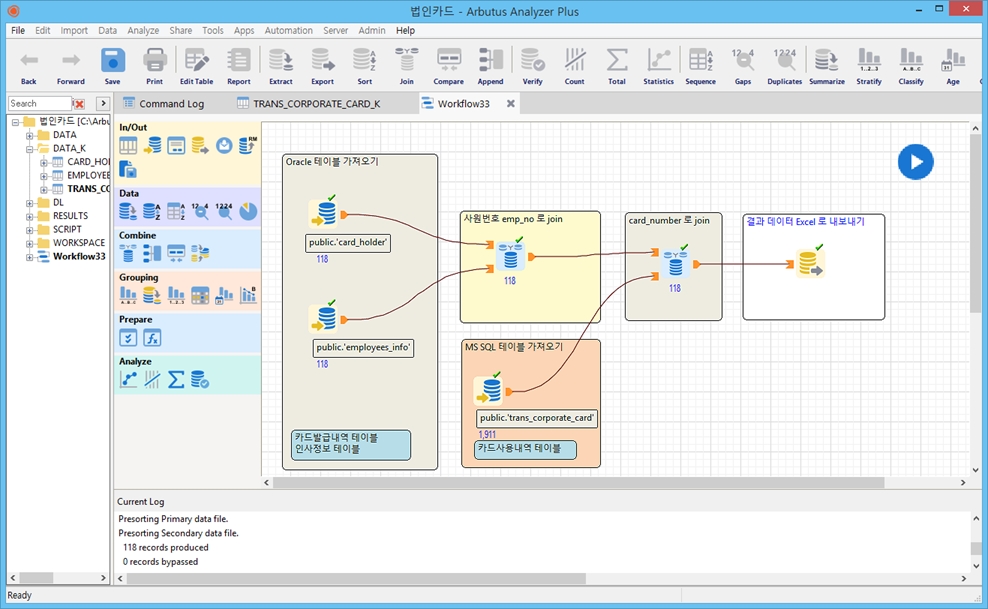Click the Save toolbar icon
988x609 pixels.
tap(113, 61)
